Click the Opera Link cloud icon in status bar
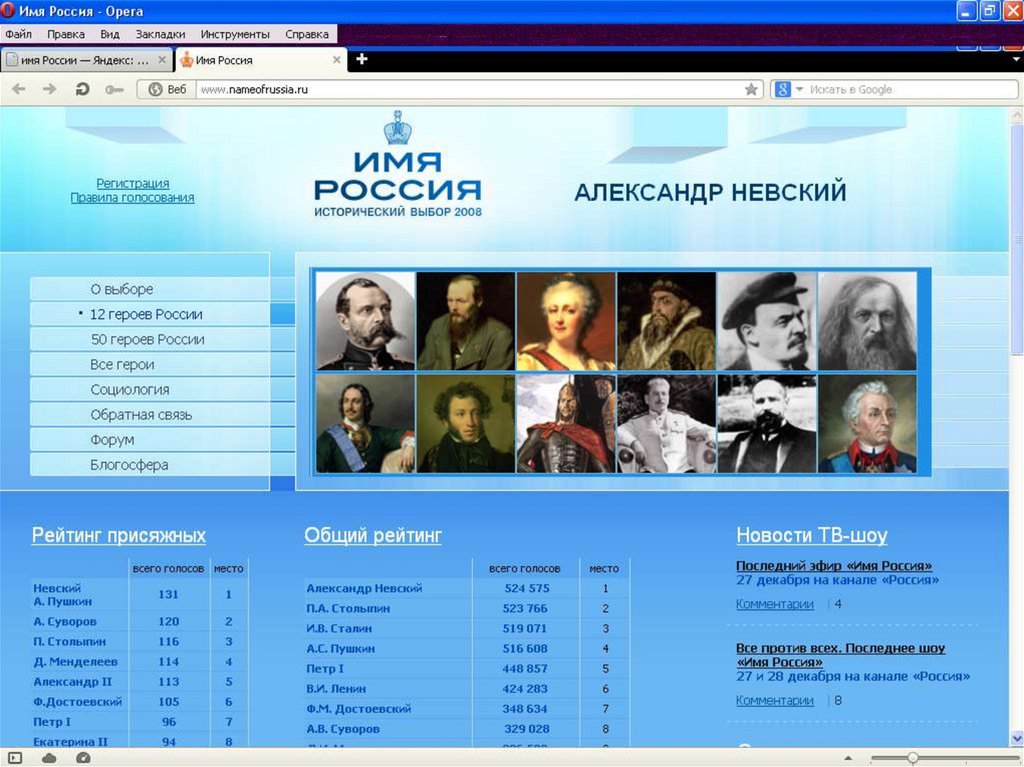 click(49, 758)
